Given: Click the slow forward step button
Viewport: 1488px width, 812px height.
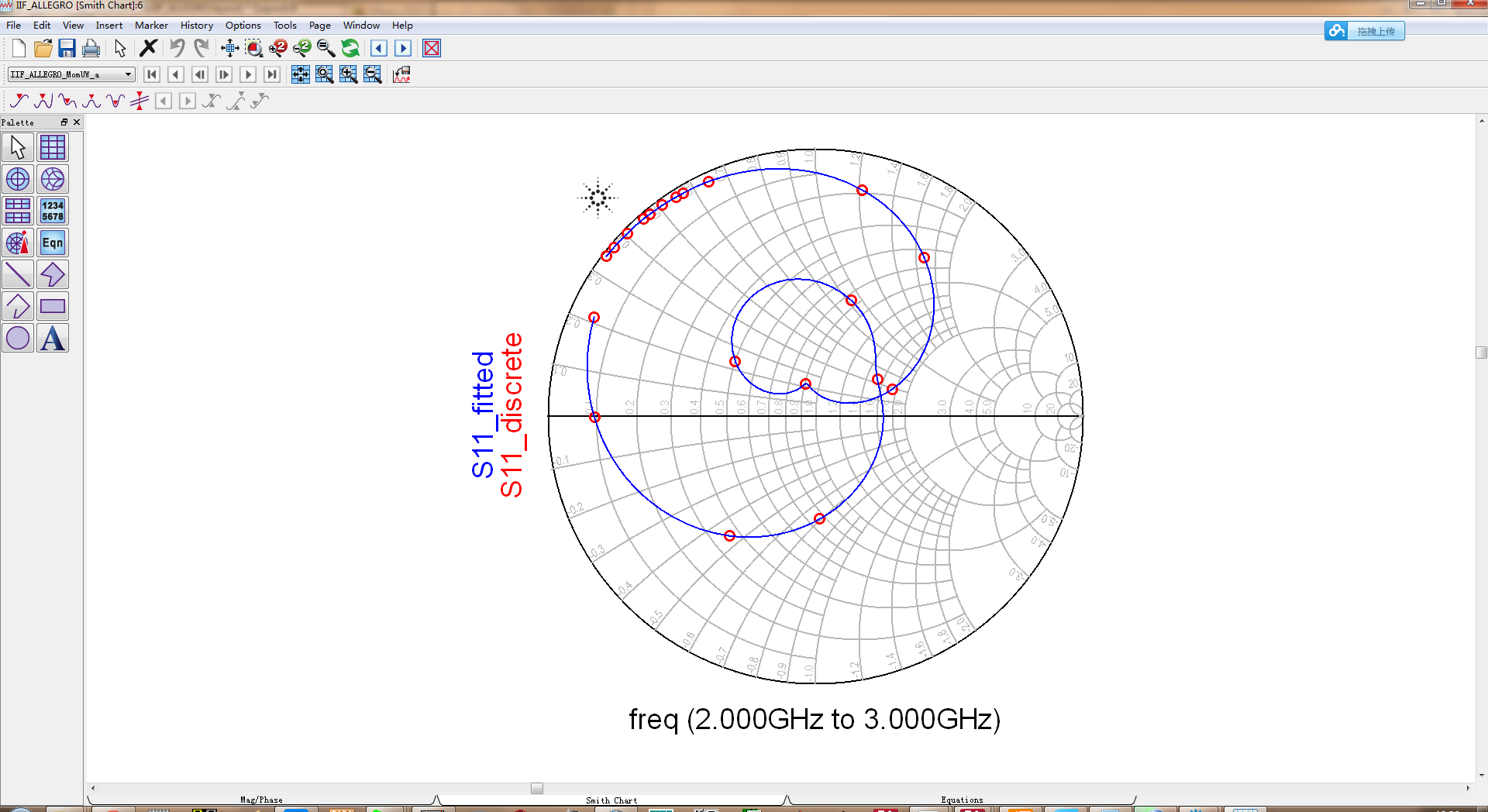Looking at the screenshot, I should pos(224,74).
